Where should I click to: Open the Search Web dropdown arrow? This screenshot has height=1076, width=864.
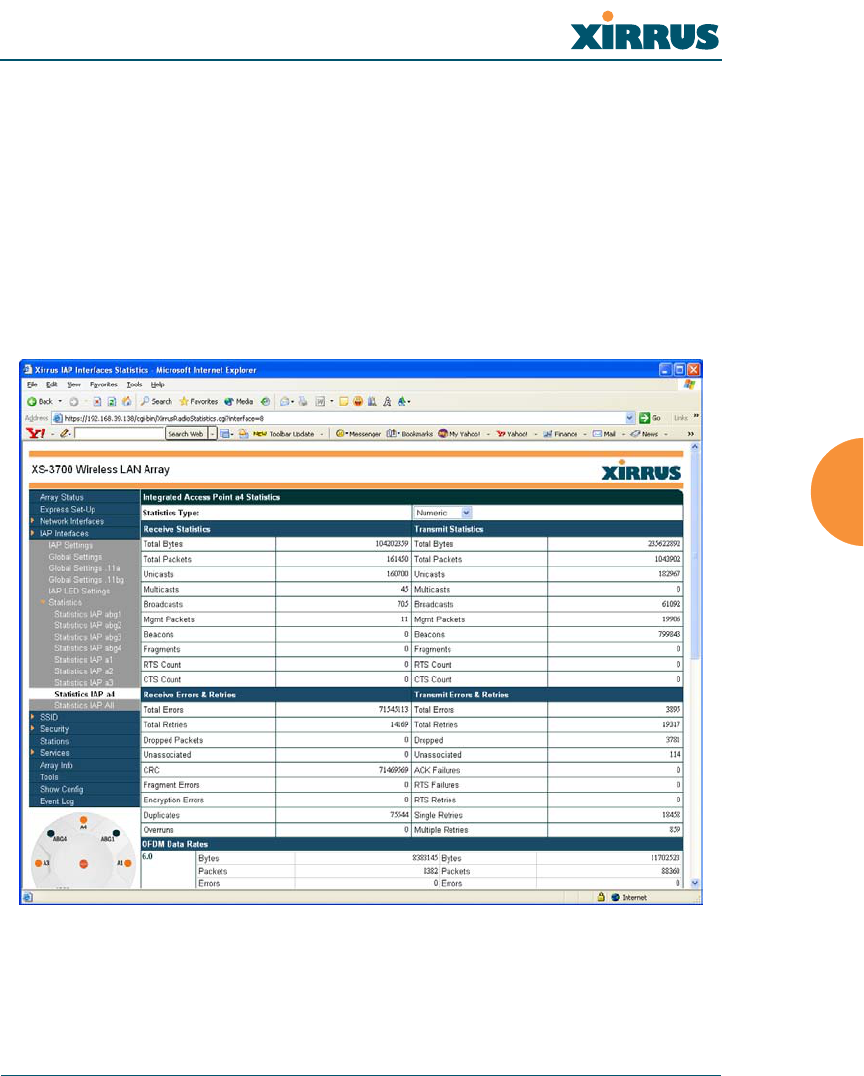212,434
